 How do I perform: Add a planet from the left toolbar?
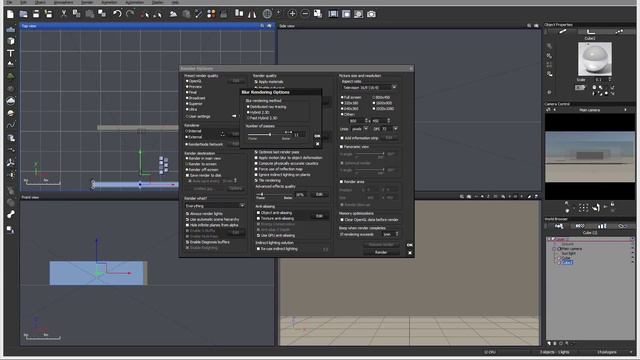(x=11, y=113)
